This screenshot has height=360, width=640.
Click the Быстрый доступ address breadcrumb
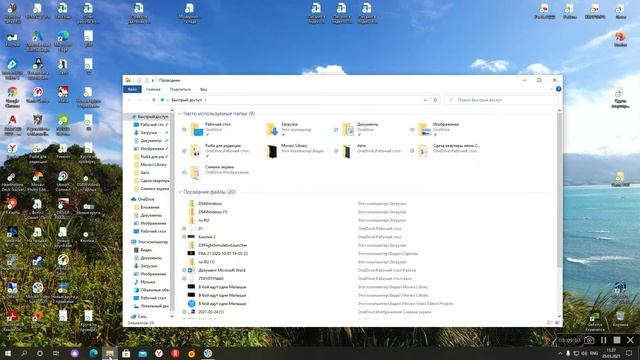(187, 100)
